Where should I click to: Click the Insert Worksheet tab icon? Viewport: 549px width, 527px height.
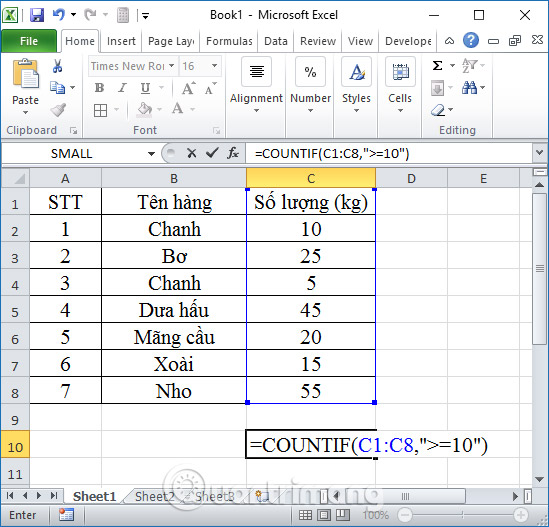[262, 496]
